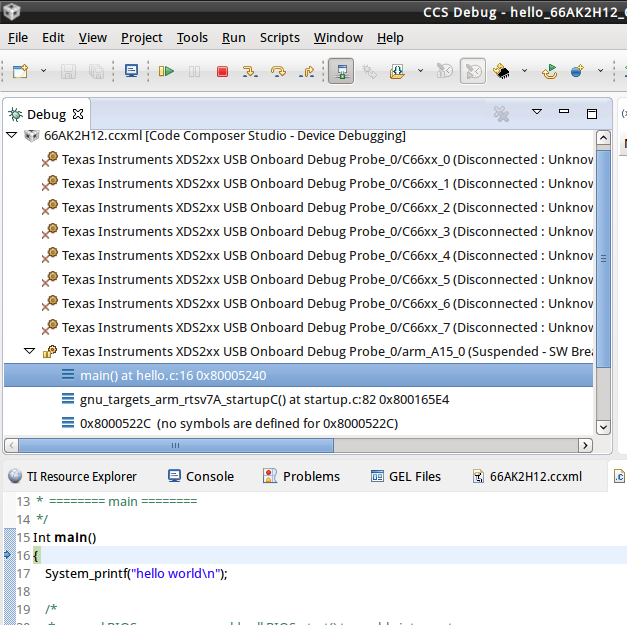Collapse the 66AK2H12.ccxml tree node
The image size is (627, 625).
[x=12, y=135]
